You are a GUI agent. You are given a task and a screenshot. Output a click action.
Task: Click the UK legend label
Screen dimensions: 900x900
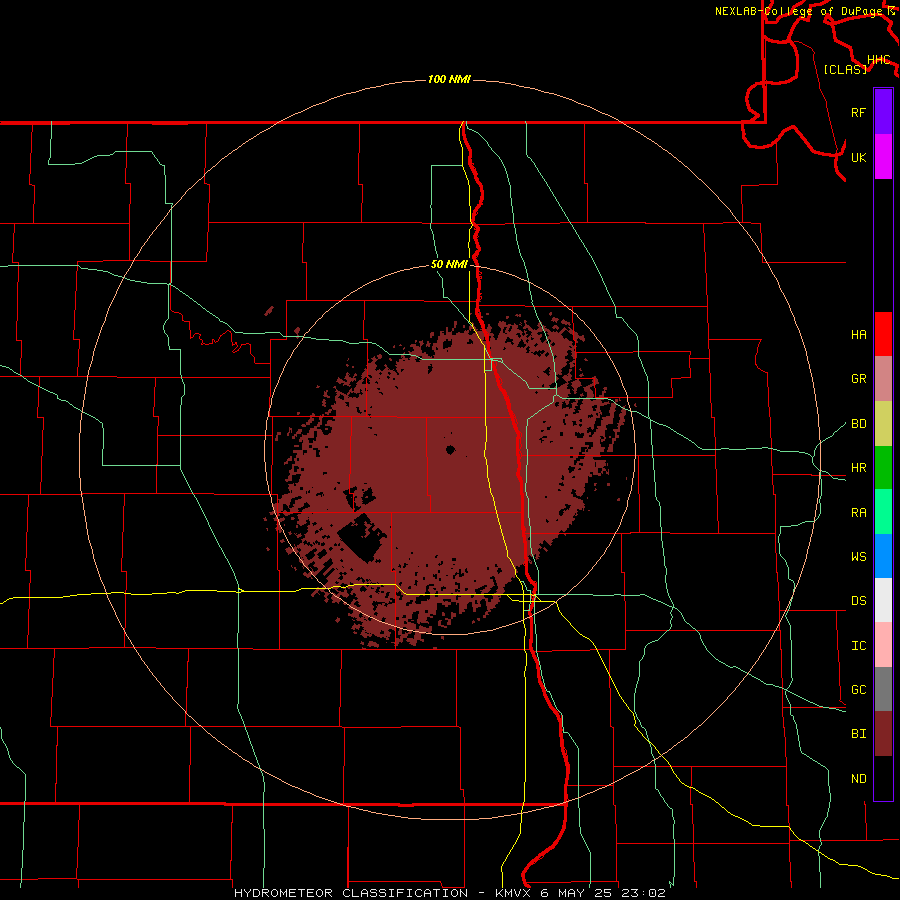click(858, 157)
